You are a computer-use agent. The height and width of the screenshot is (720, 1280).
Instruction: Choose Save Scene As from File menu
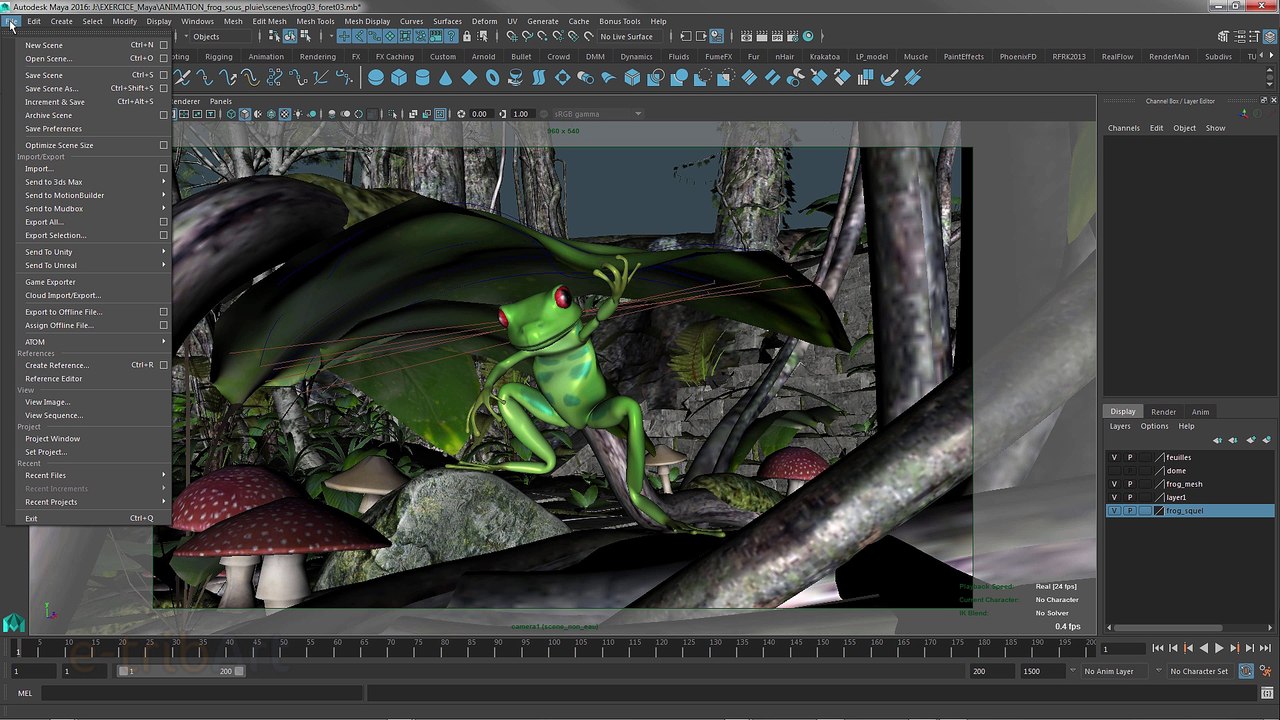51,88
